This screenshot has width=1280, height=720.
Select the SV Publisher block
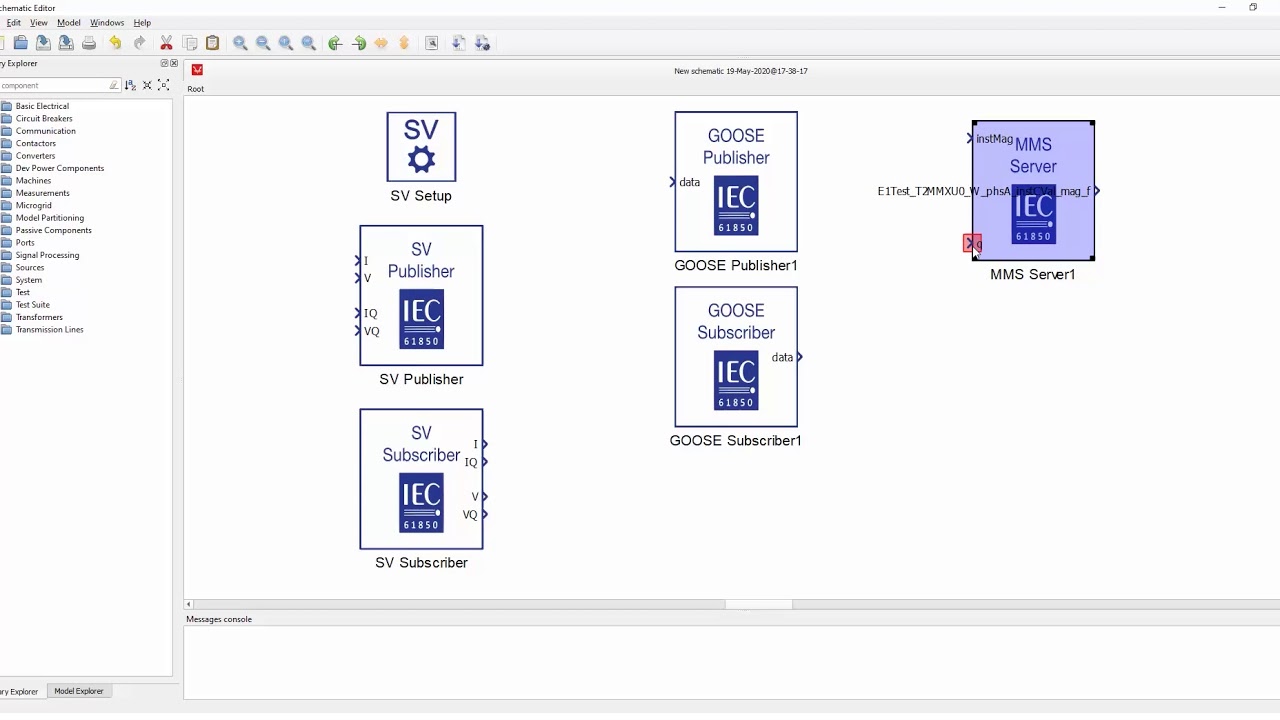pyautogui.click(x=421, y=296)
